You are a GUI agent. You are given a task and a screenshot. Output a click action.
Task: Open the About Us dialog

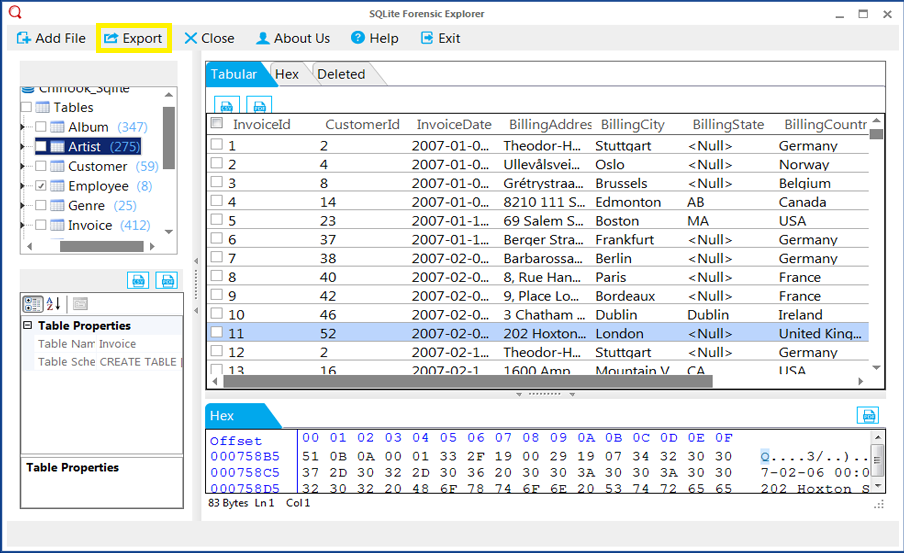[293, 38]
